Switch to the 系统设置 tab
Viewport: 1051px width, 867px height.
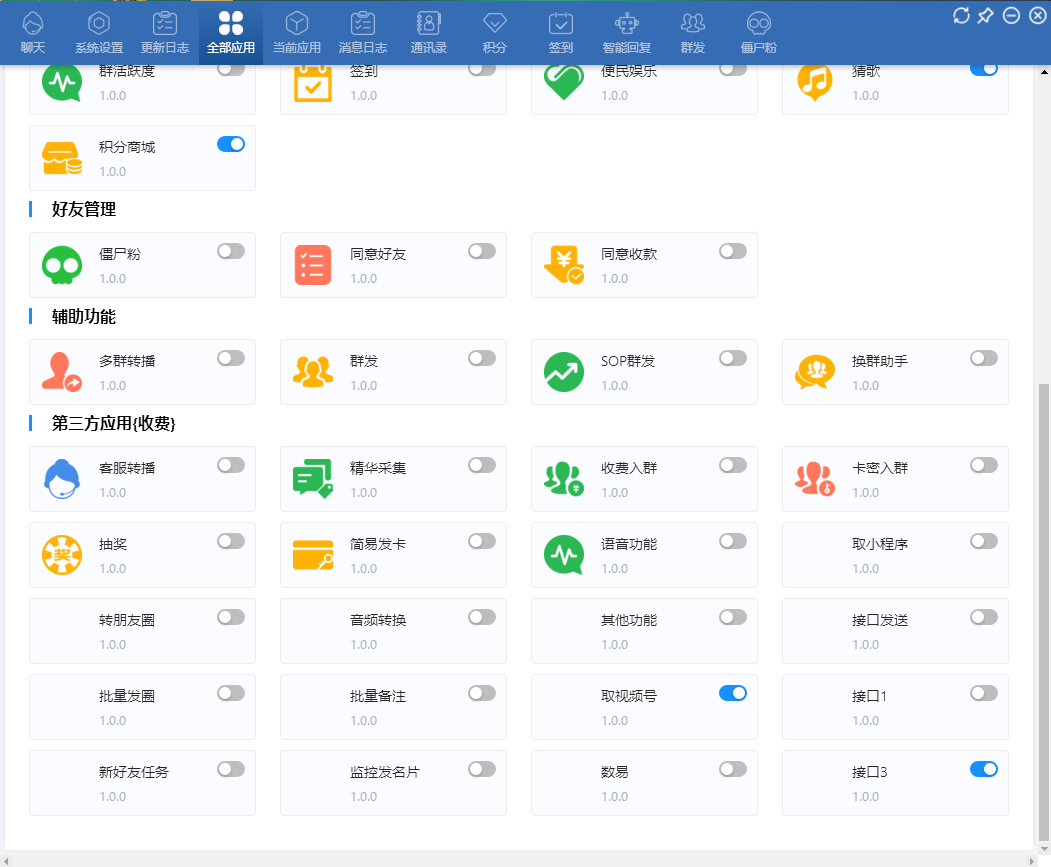click(x=99, y=32)
